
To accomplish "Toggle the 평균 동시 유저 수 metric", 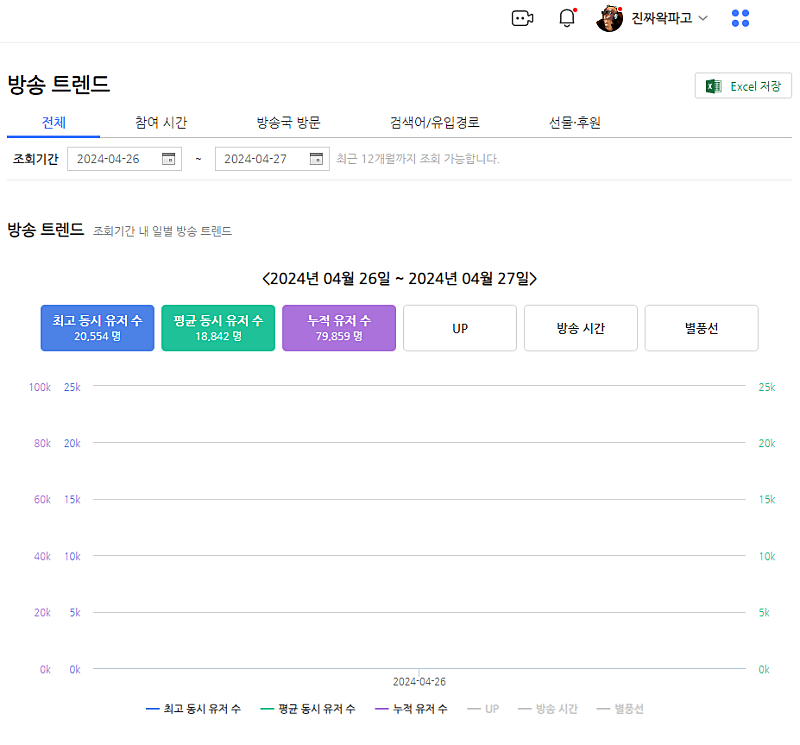I will coord(218,328).
